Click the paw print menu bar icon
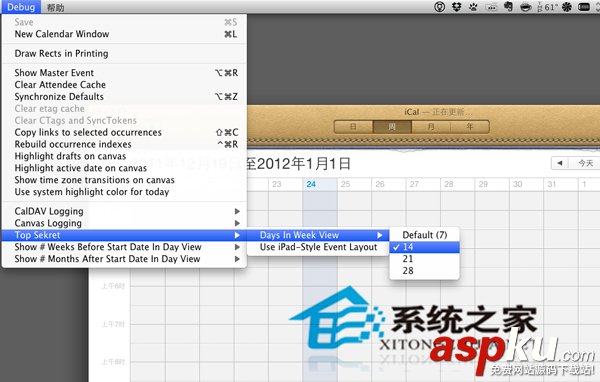Screen dimensions: 600x382 [x=473, y=7]
